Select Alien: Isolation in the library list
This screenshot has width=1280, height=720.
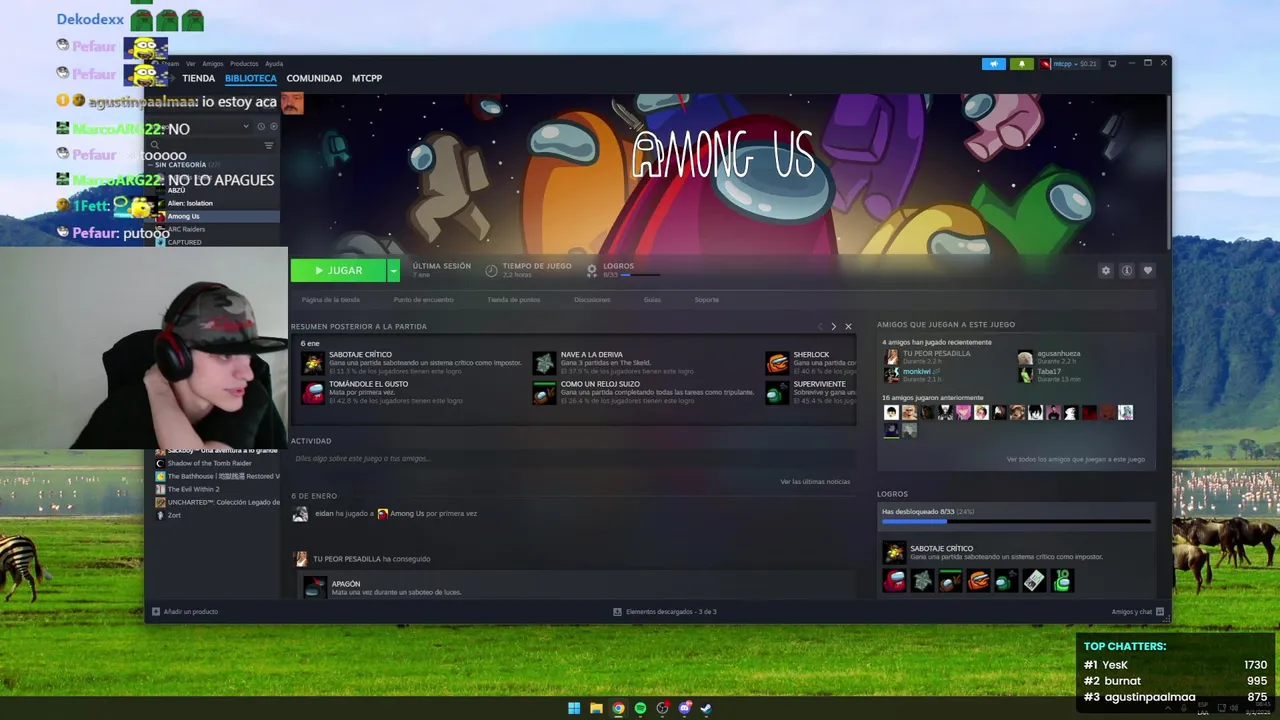[x=190, y=203]
